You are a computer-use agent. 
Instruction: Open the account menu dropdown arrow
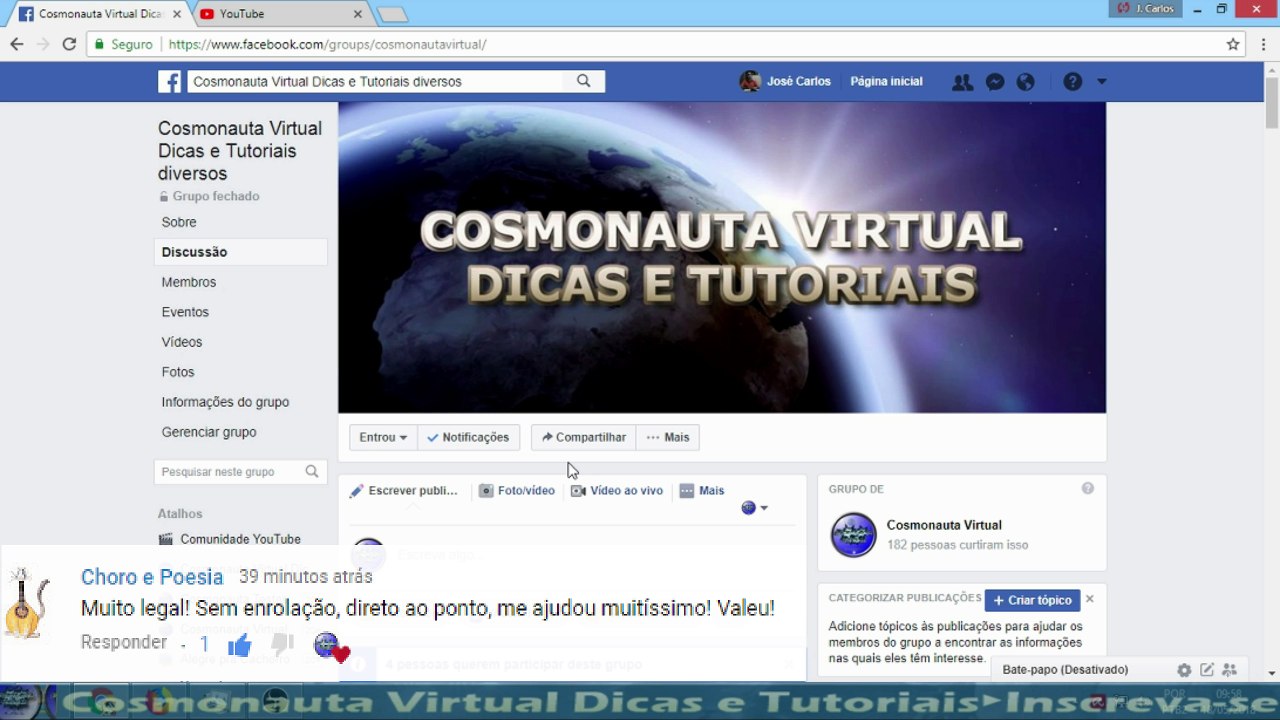tap(1101, 82)
